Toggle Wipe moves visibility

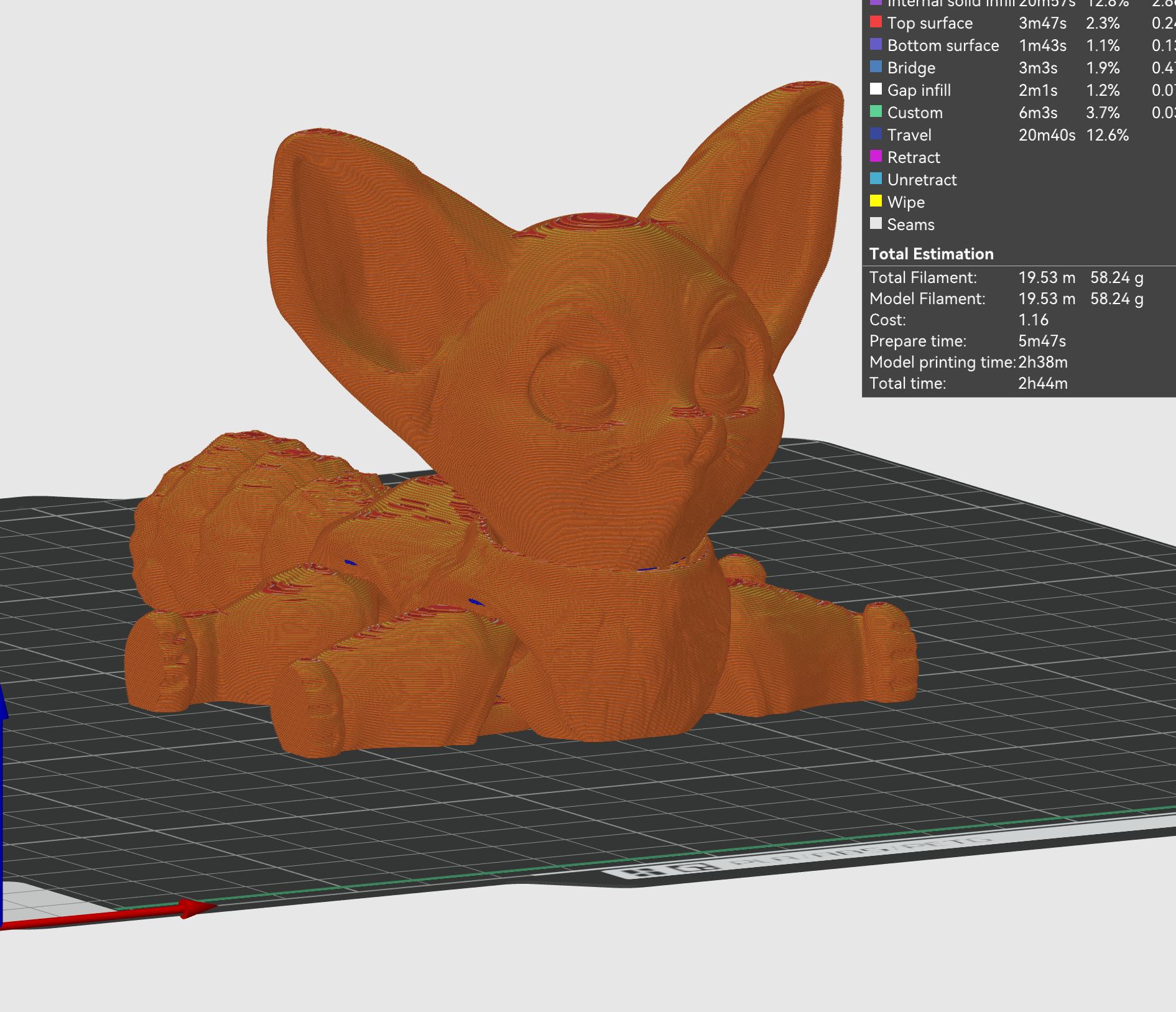pos(905,202)
